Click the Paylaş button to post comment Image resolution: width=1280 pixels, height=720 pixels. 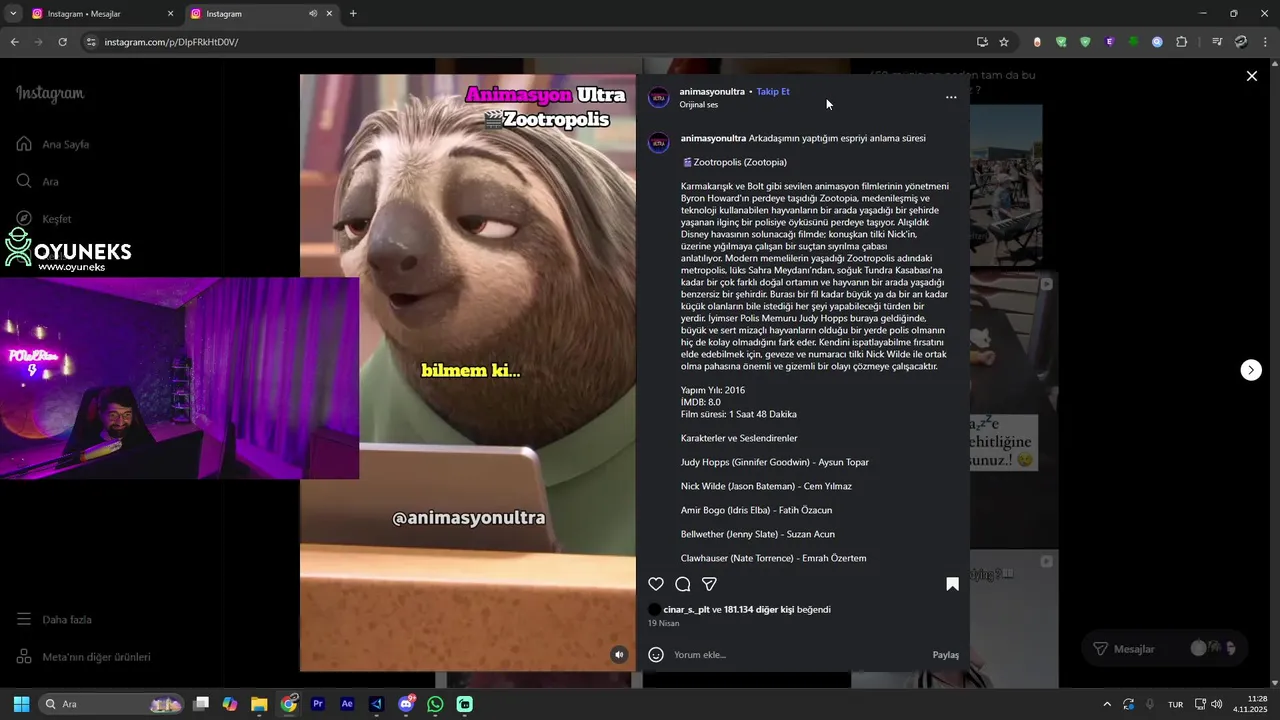(946, 655)
